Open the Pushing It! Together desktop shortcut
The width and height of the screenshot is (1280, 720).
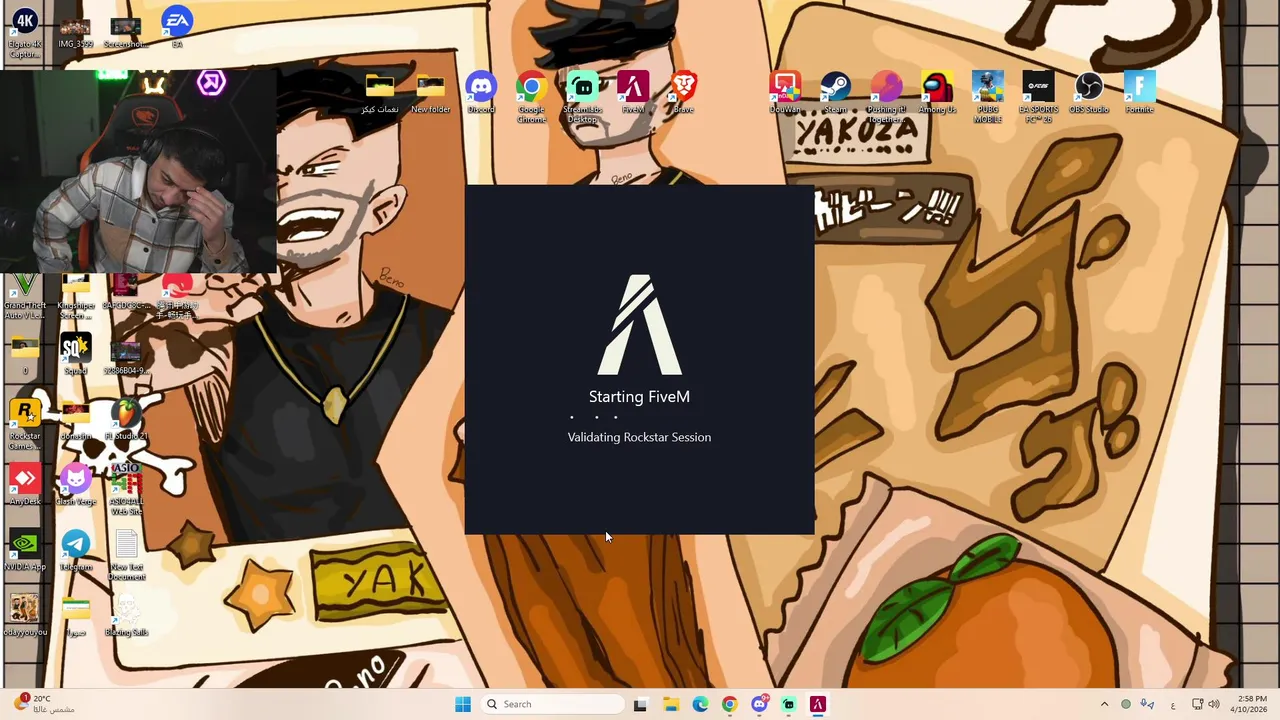pyautogui.click(x=886, y=97)
